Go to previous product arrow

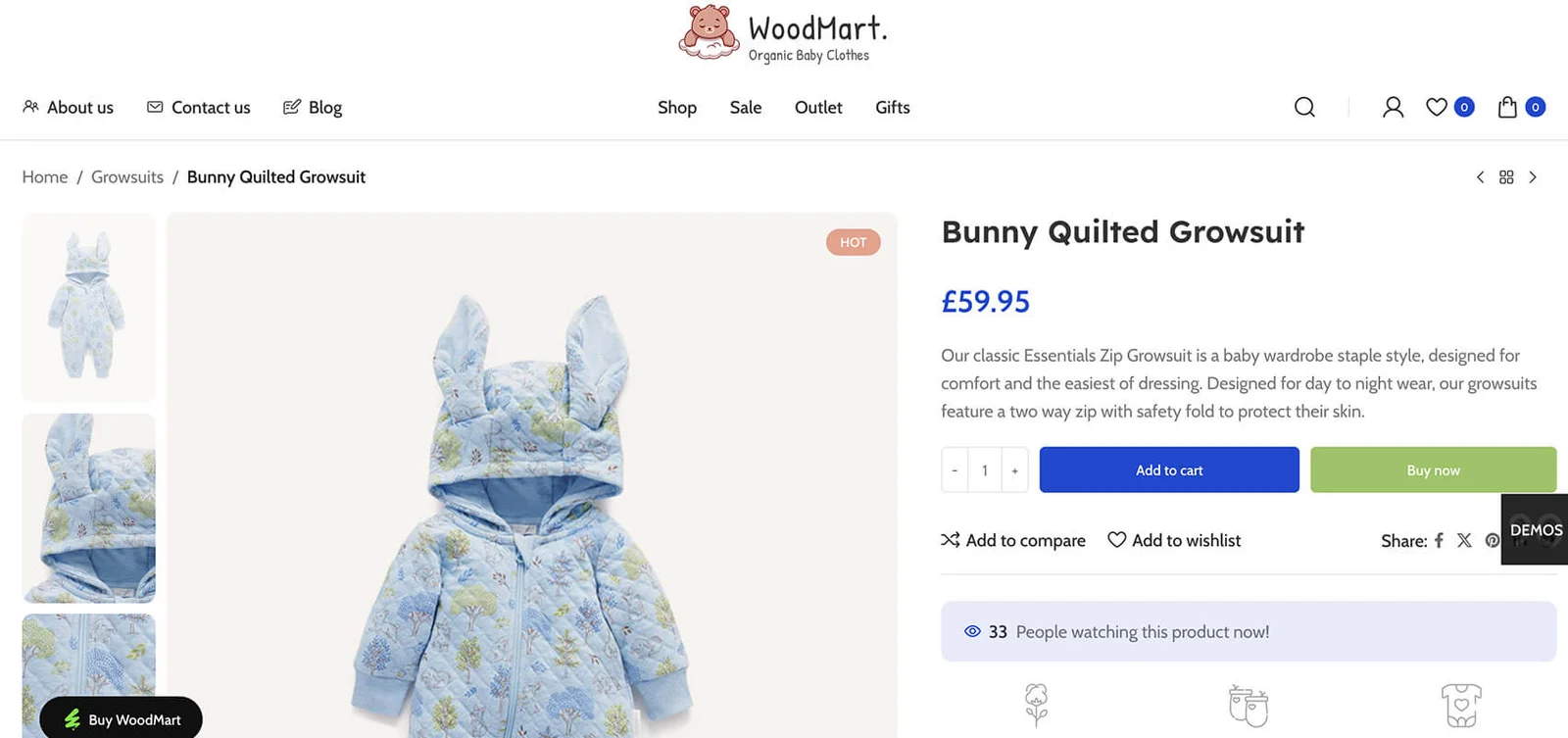(1480, 177)
